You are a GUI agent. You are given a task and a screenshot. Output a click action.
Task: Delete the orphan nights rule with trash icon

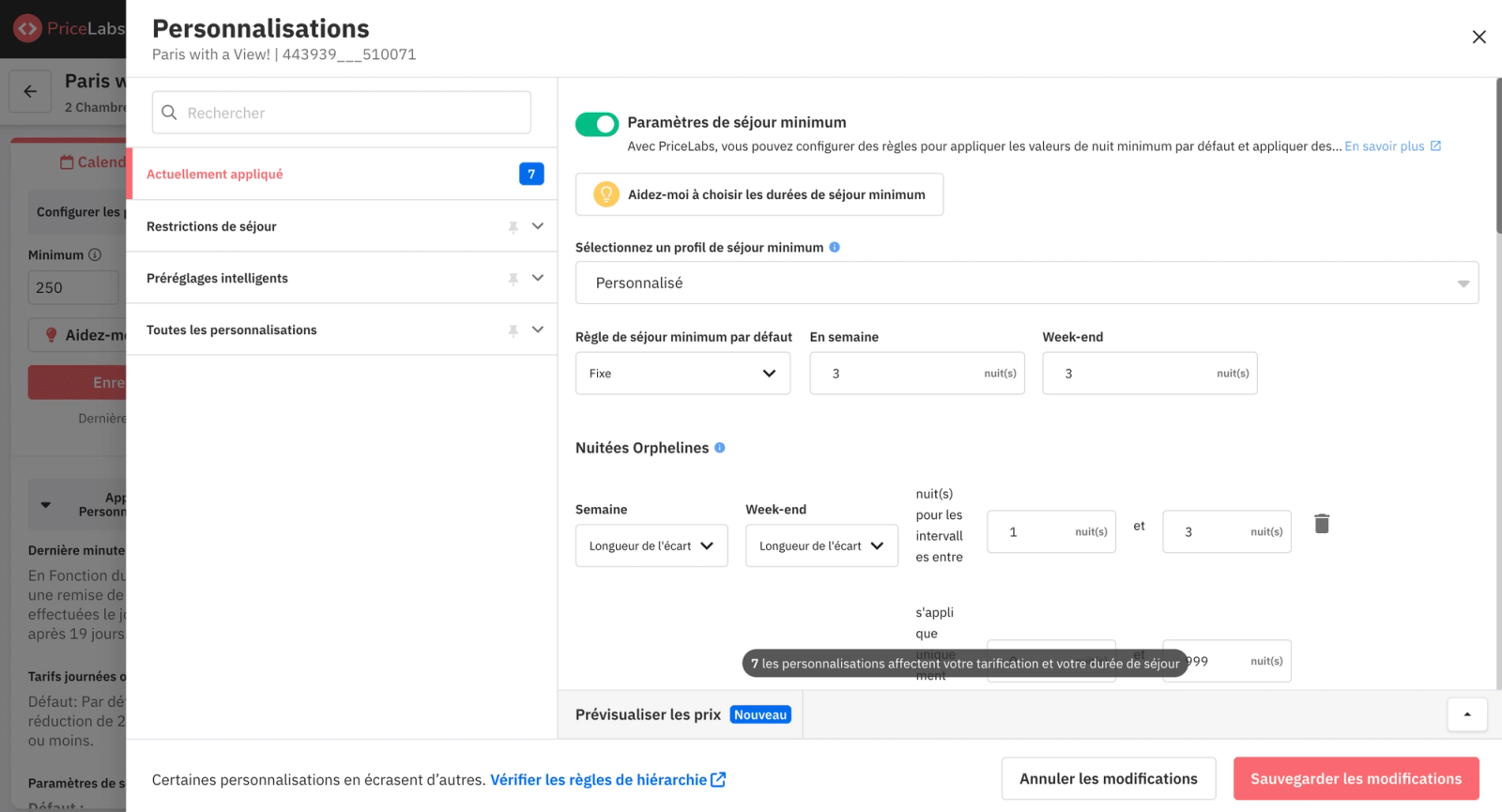tap(1322, 524)
